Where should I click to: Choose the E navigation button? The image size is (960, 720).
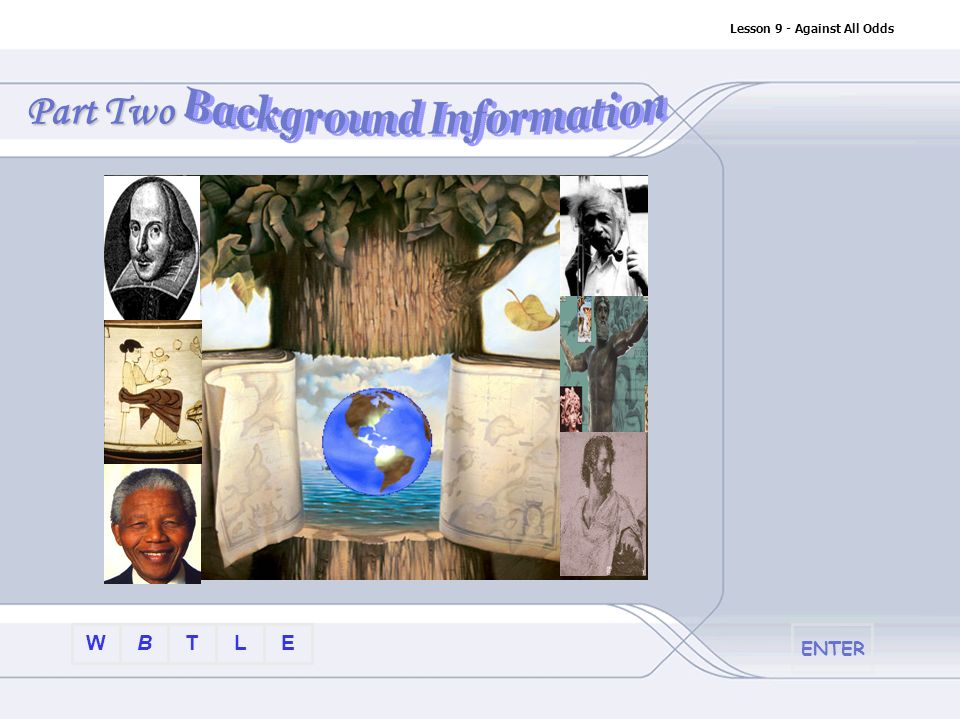(x=288, y=643)
